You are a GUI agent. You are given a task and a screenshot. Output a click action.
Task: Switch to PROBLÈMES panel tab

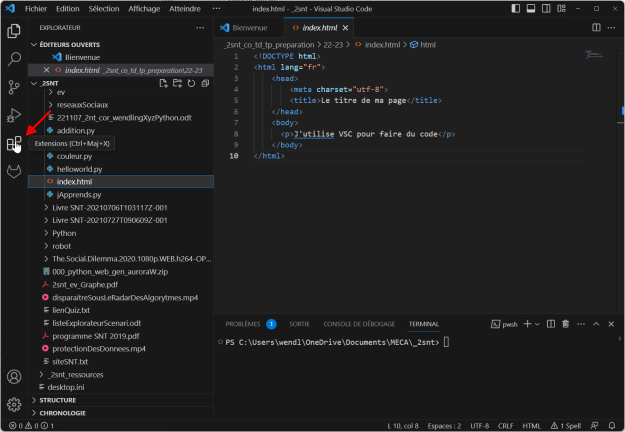click(x=243, y=324)
